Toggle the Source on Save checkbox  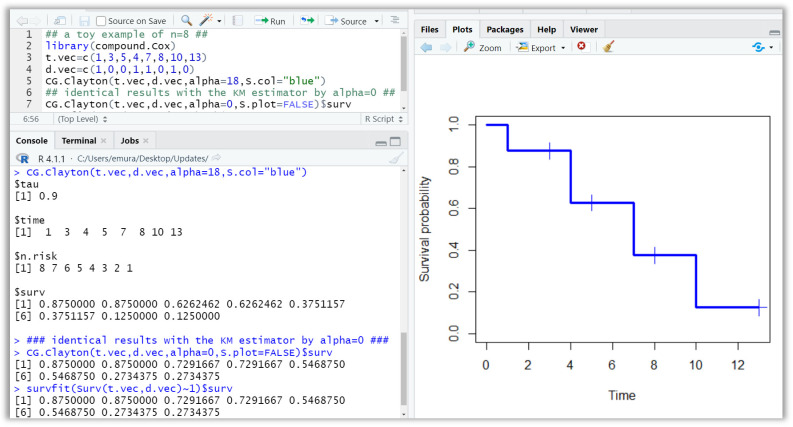(x=102, y=21)
